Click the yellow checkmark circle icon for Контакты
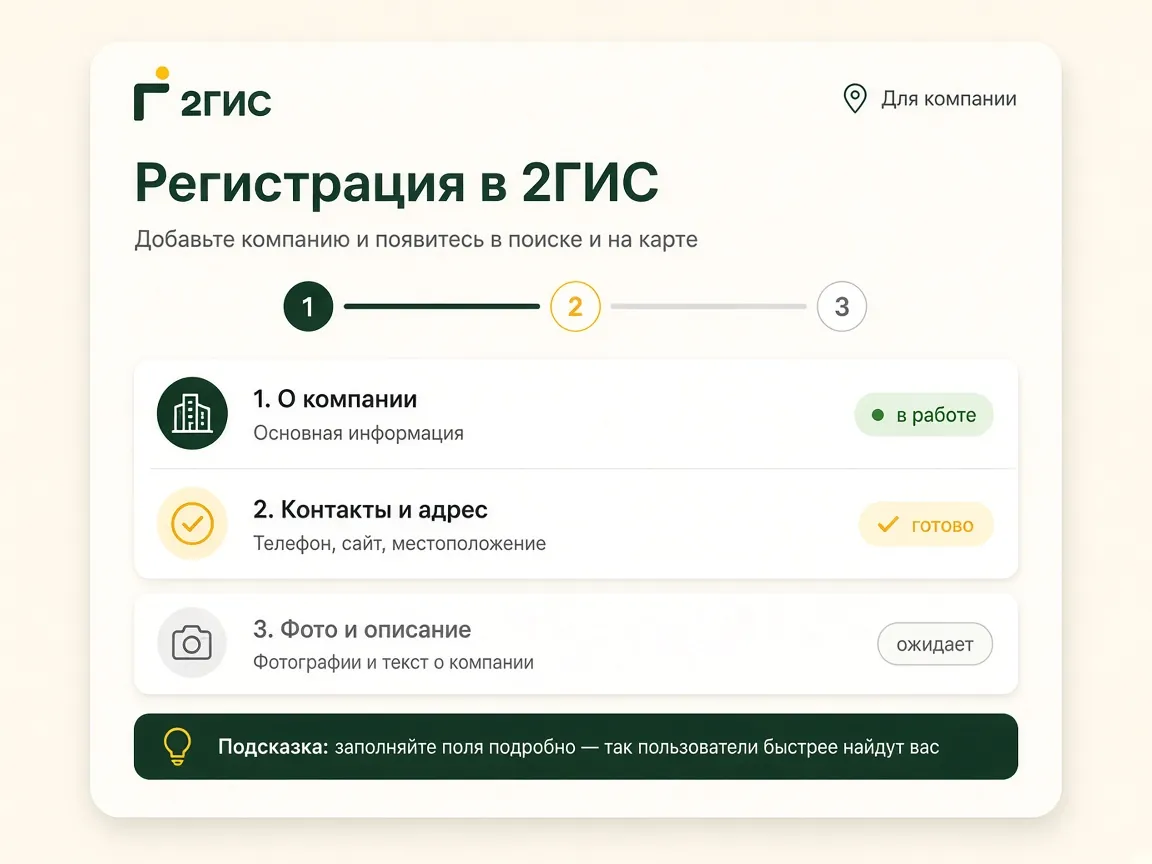The height and width of the screenshot is (864, 1152). pyautogui.click(x=192, y=524)
